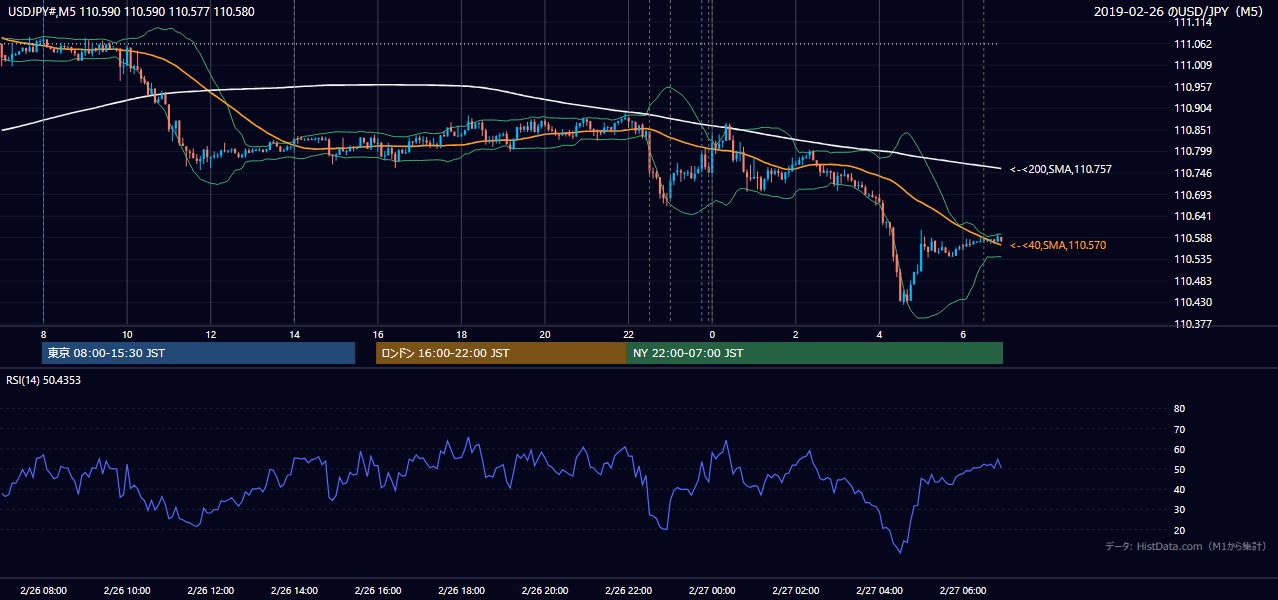Click the 40 SMA 110.570 label
Viewport: 1278px width, 600px height.
coord(1059,245)
